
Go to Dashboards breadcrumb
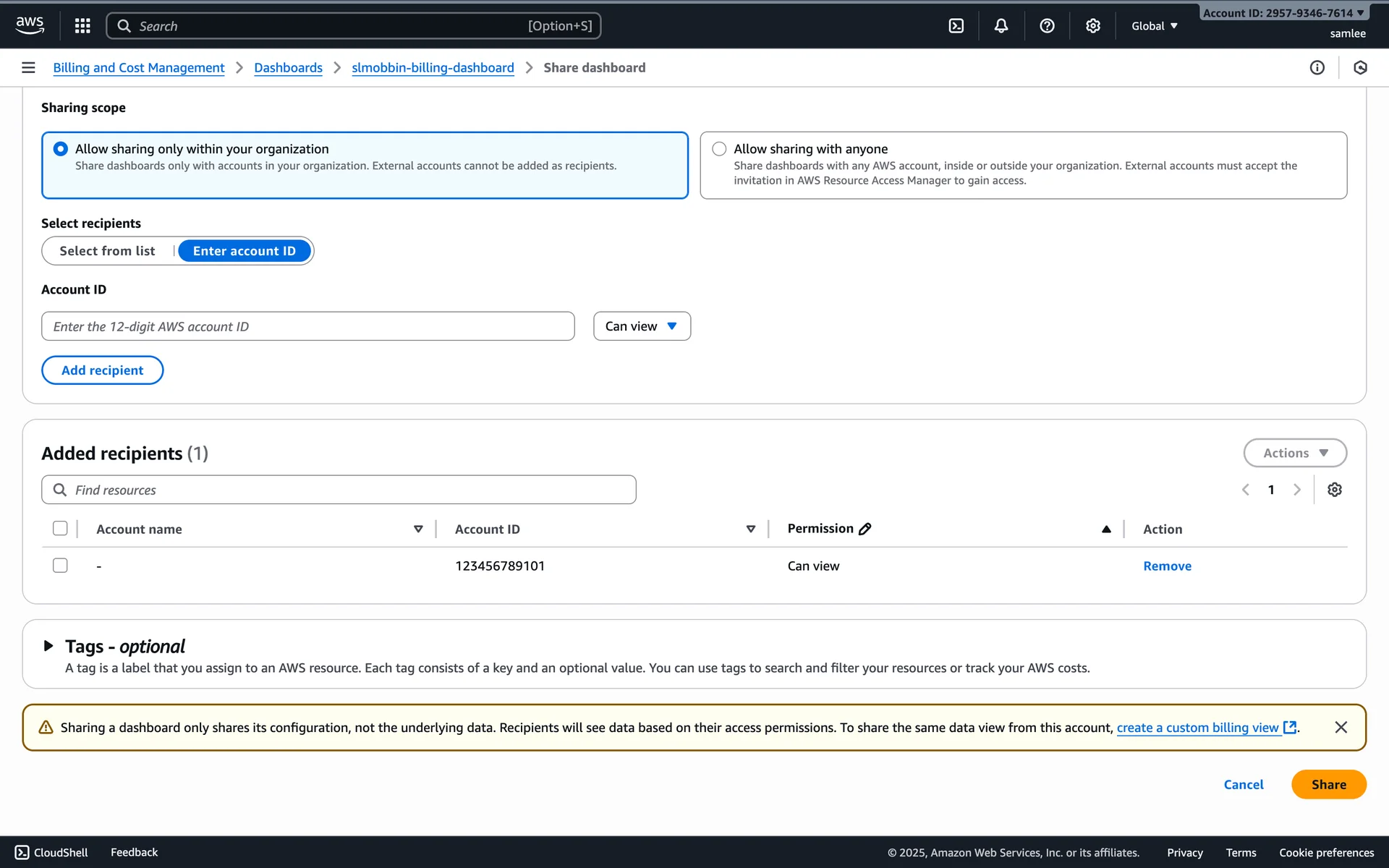pos(288,67)
